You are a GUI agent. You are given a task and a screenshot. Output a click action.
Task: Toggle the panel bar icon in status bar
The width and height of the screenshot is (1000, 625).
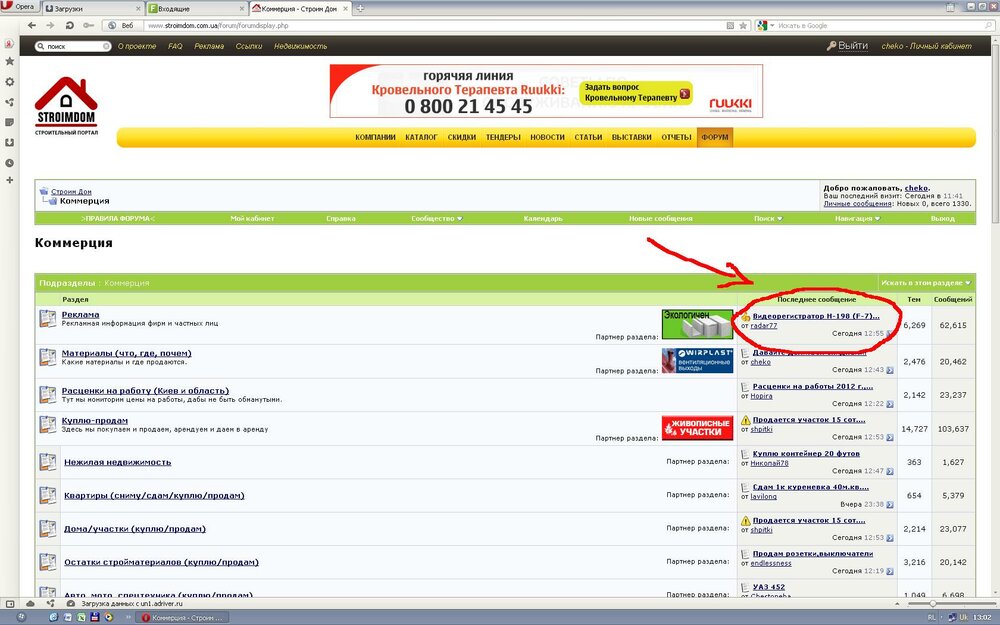point(10,603)
